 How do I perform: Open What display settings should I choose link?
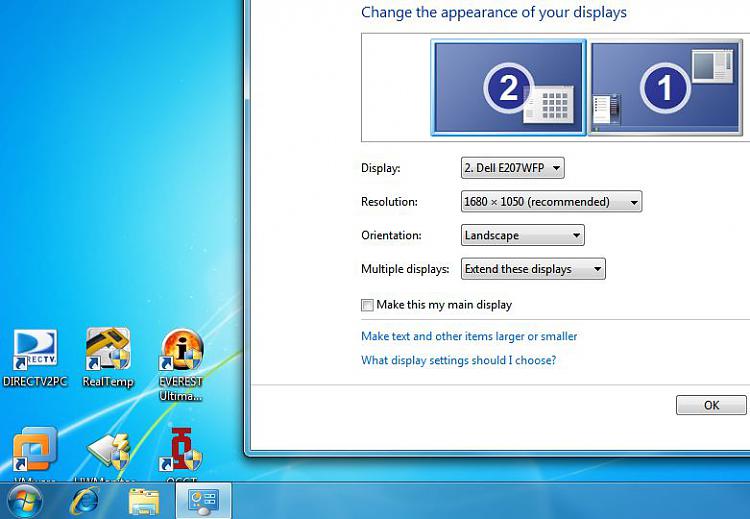tap(458, 360)
